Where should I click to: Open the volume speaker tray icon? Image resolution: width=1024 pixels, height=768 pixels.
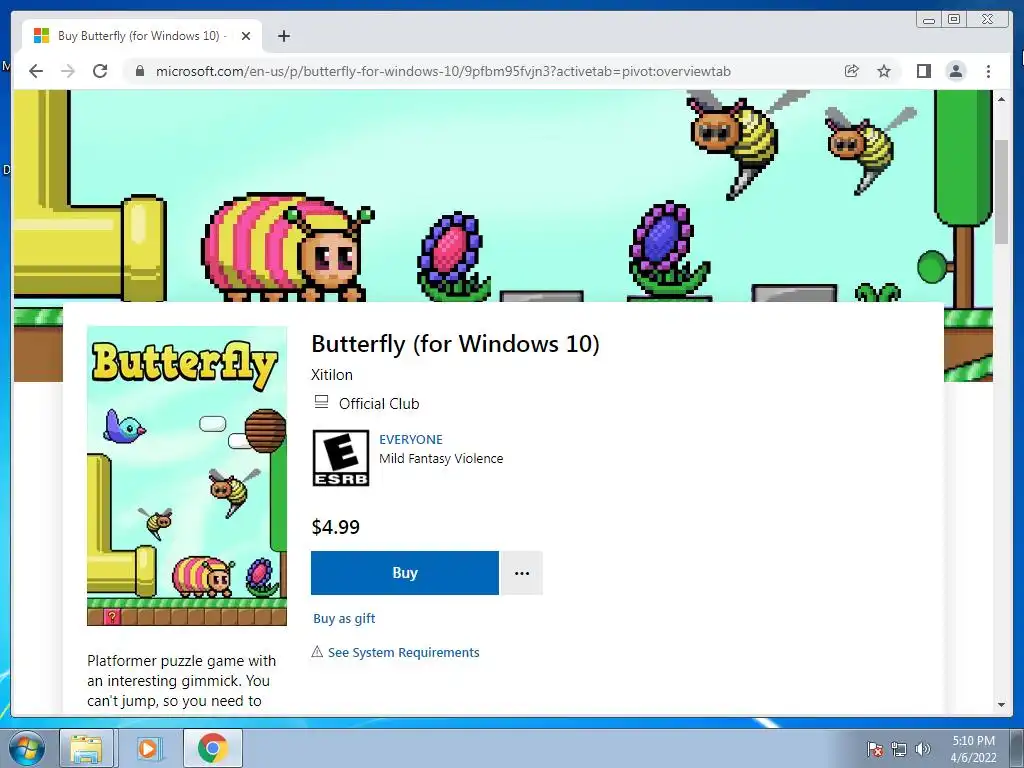click(x=922, y=749)
